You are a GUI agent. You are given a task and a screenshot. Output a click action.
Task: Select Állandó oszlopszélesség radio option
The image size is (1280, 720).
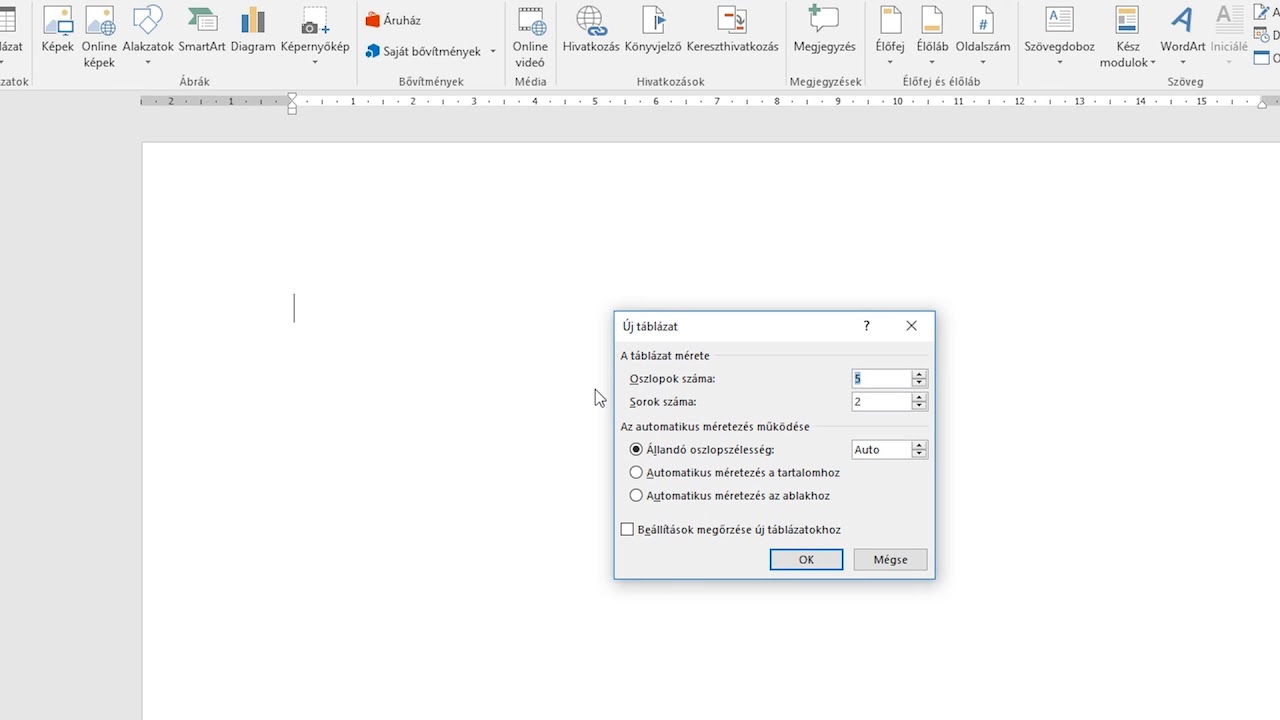[x=636, y=450]
